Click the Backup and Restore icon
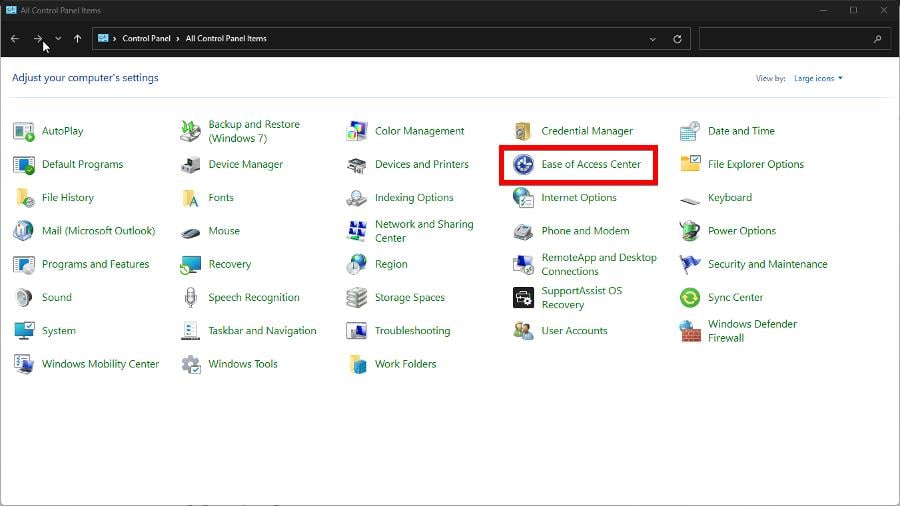 (x=190, y=131)
